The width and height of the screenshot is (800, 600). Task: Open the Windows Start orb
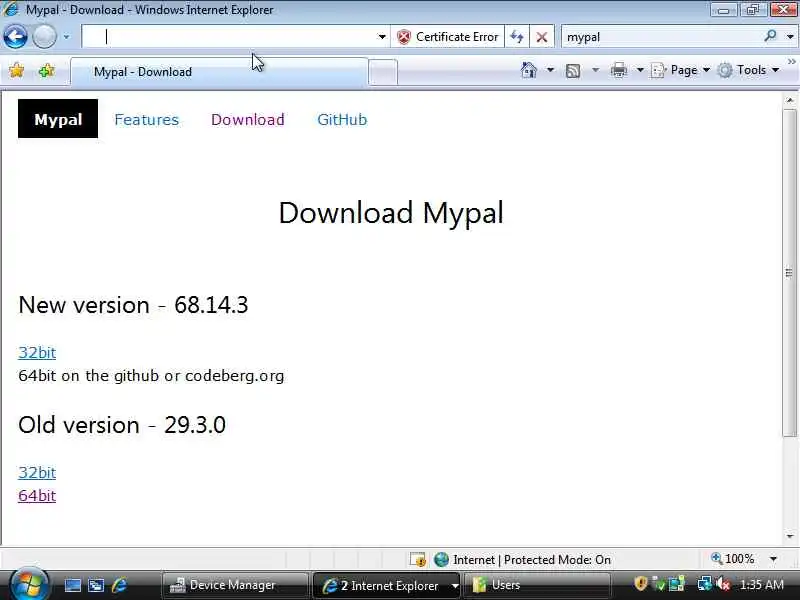tap(29, 584)
